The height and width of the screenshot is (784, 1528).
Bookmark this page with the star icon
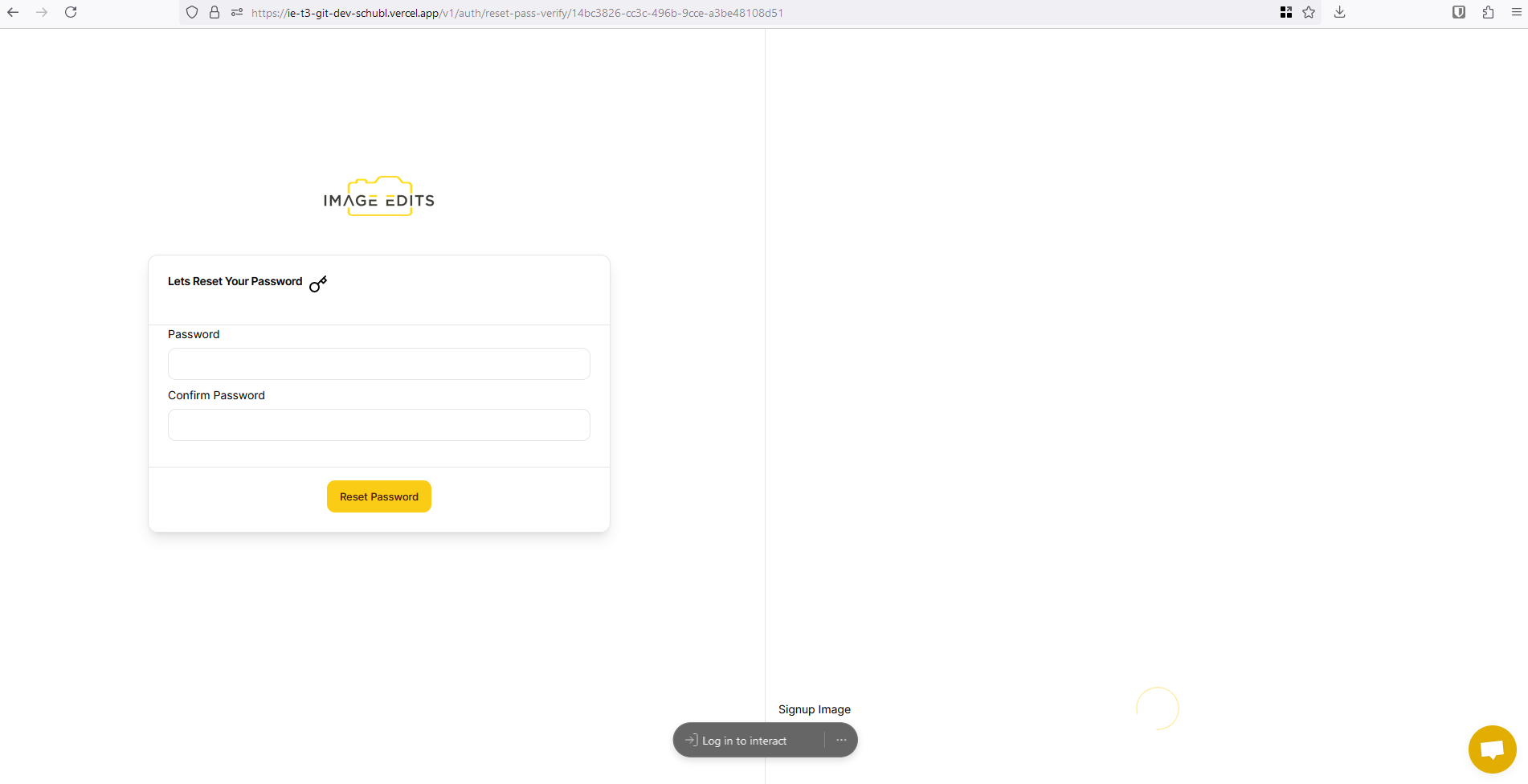pos(1309,12)
